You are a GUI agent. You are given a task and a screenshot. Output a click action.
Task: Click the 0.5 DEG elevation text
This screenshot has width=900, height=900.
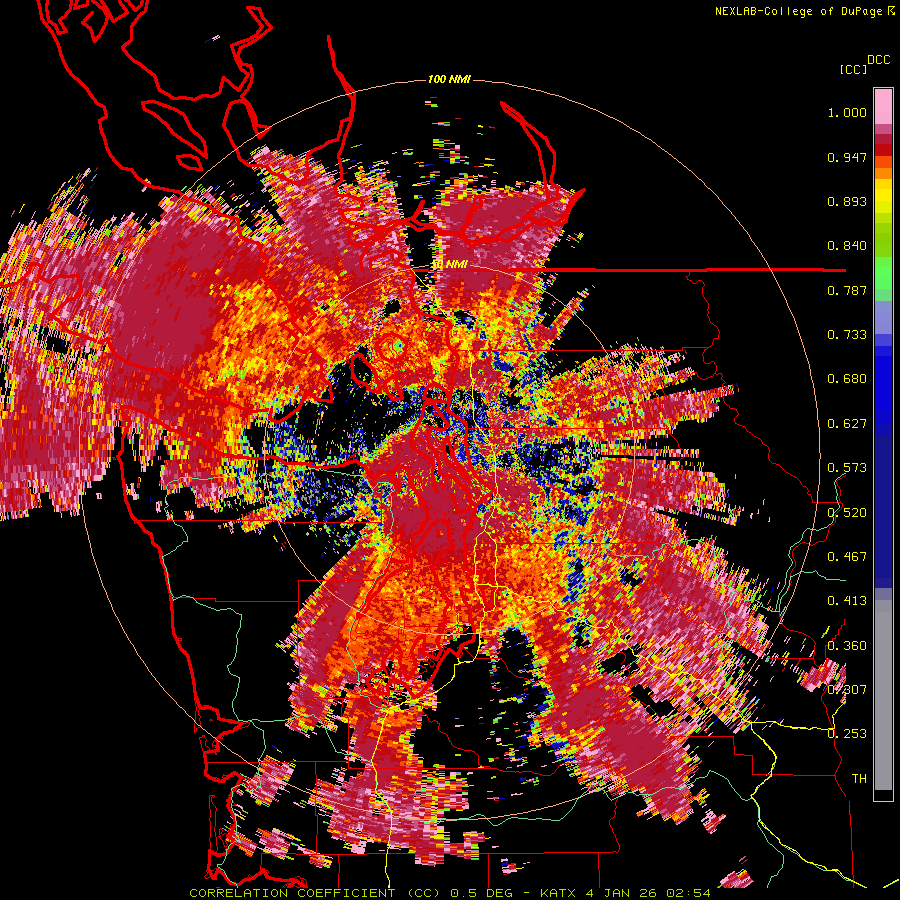coord(482,893)
